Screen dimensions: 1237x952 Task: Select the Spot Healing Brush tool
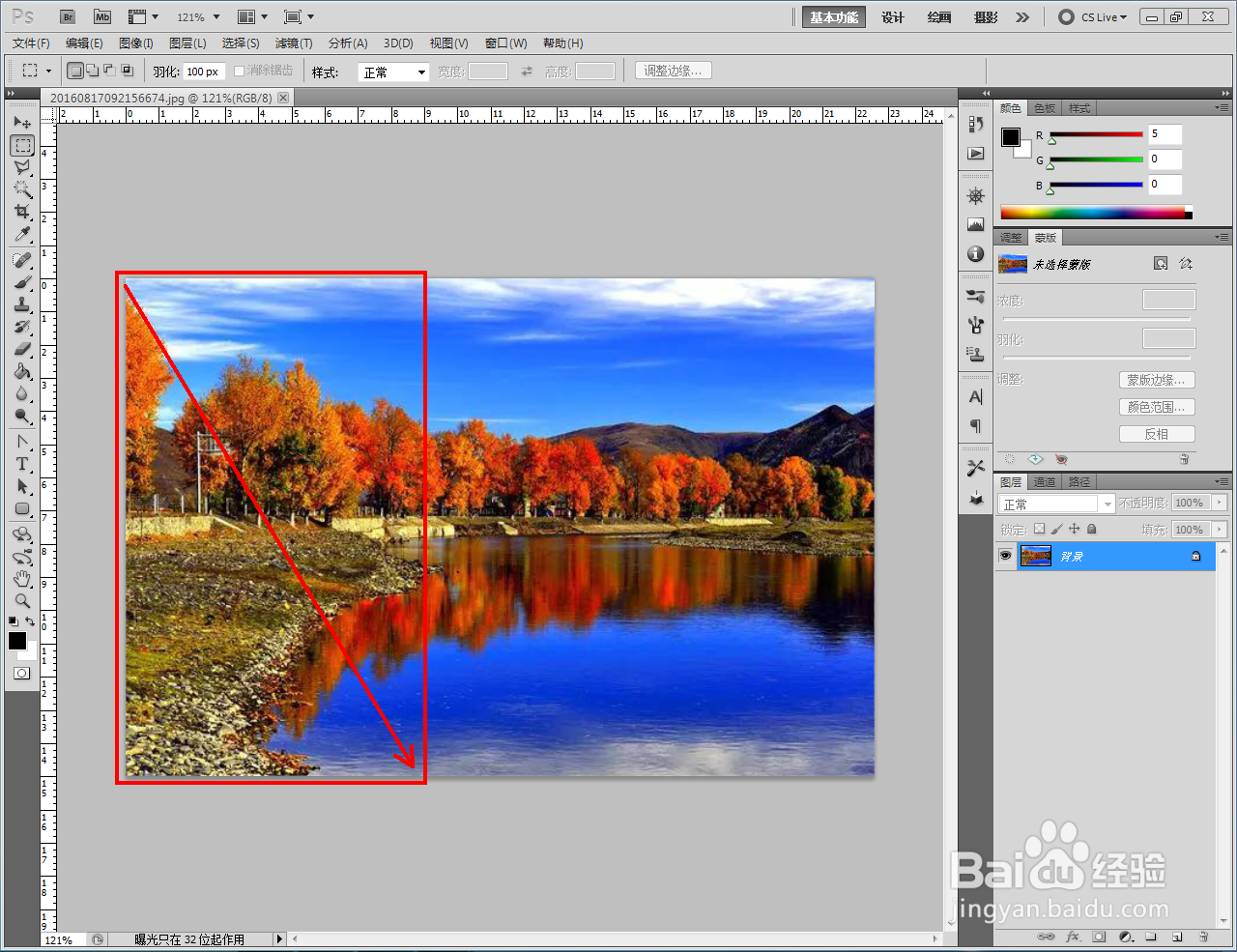pyautogui.click(x=22, y=260)
